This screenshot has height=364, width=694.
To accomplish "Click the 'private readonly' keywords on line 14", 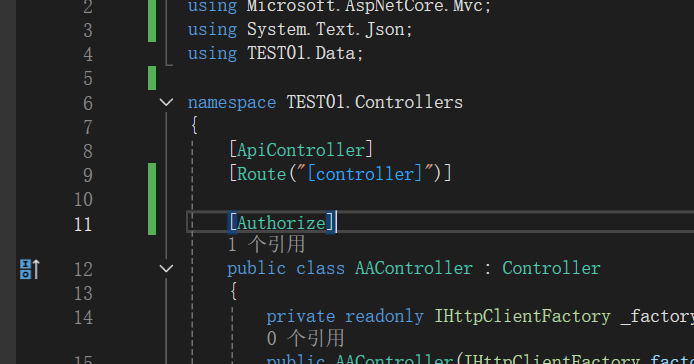I will (345, 316).
